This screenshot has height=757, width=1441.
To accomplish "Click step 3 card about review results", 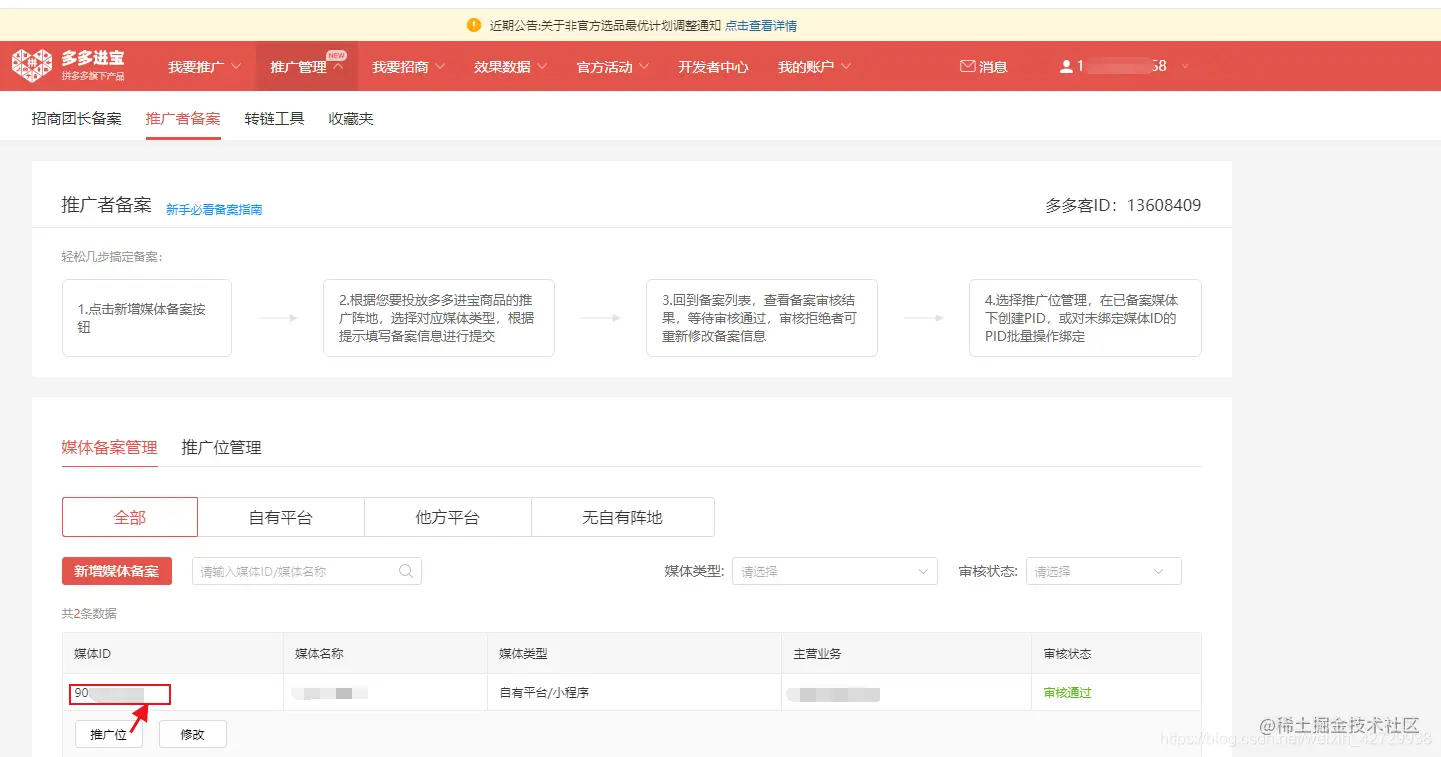I will [762, 318].
